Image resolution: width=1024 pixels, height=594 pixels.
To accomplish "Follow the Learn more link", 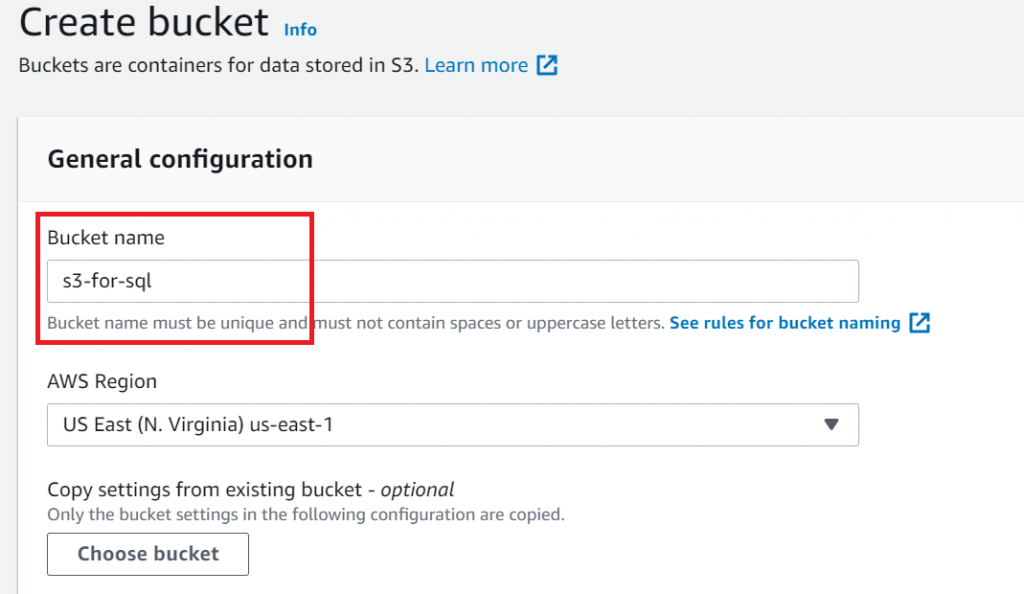I will coord(476,66).
